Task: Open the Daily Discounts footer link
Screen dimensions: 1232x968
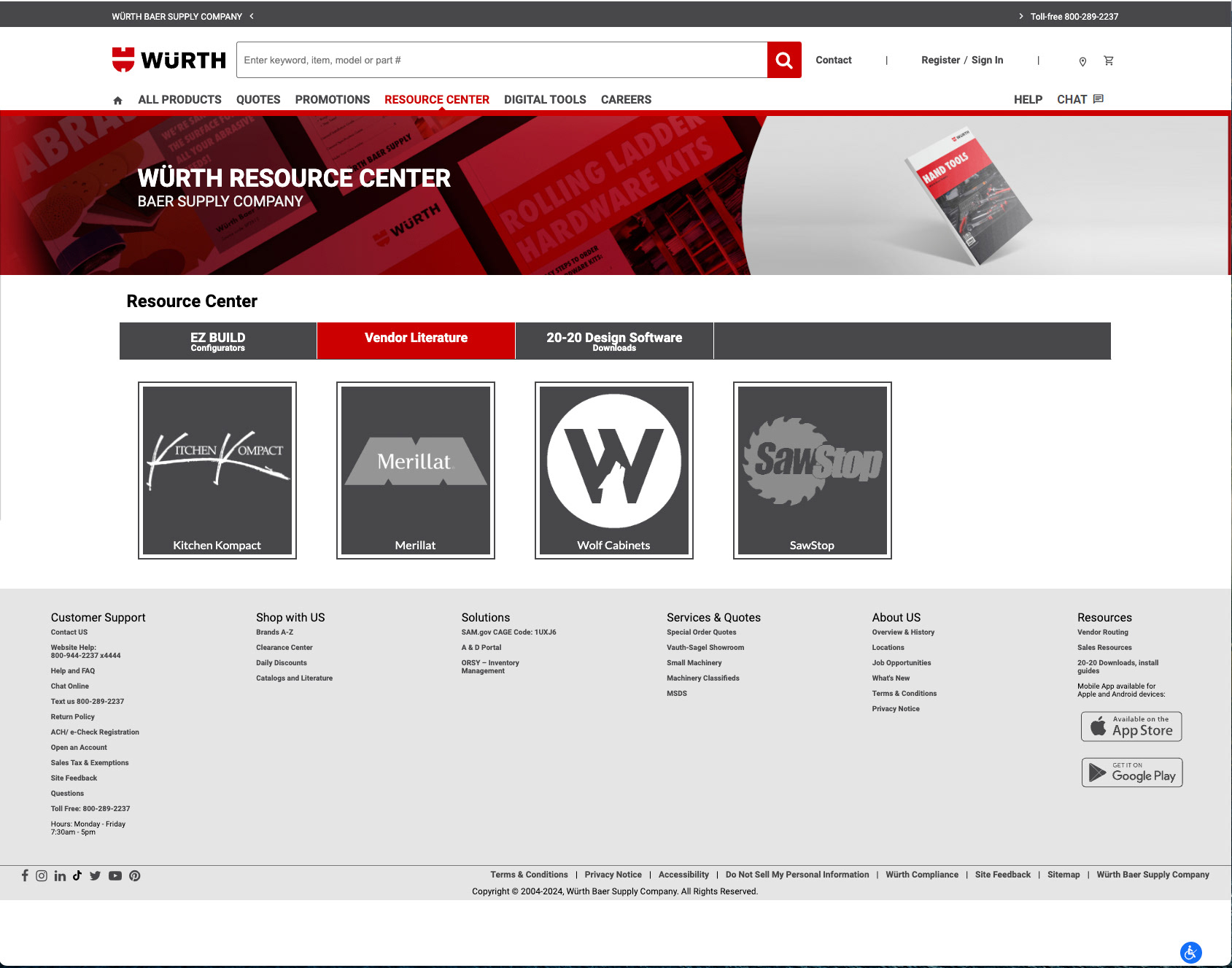Action: pos(282,663)
